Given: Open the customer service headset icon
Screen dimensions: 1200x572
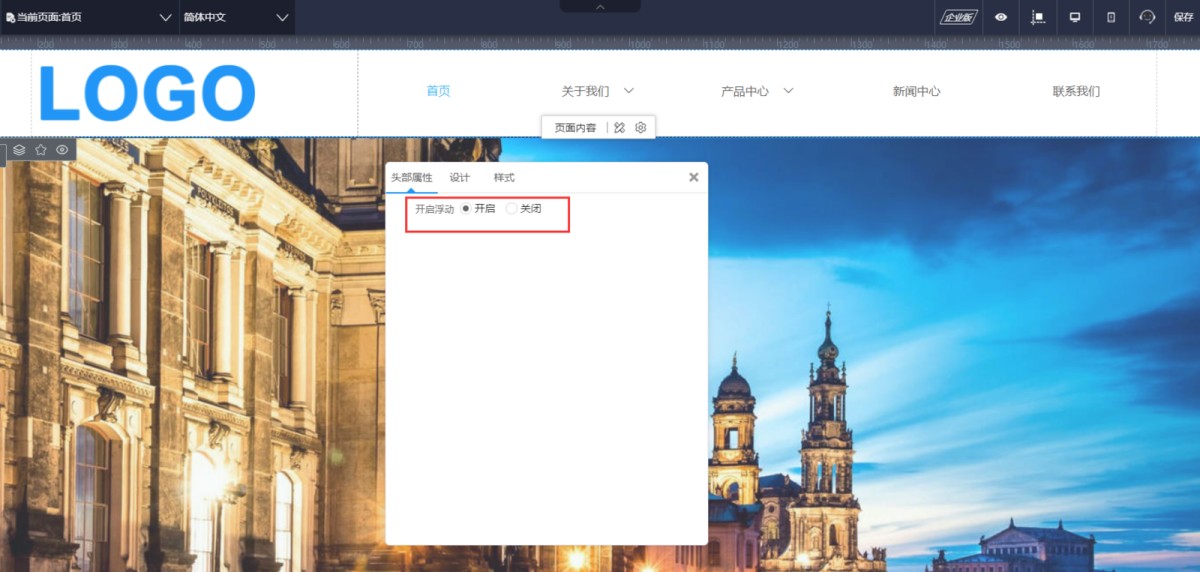Looking at the screenshot, I should tap(1147, 17).
